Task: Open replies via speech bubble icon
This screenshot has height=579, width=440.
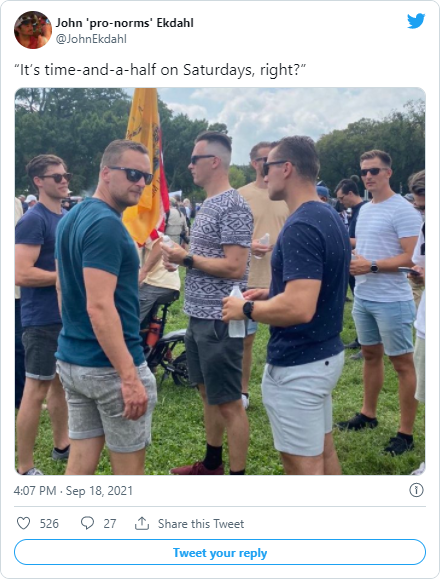Action: 87,523
